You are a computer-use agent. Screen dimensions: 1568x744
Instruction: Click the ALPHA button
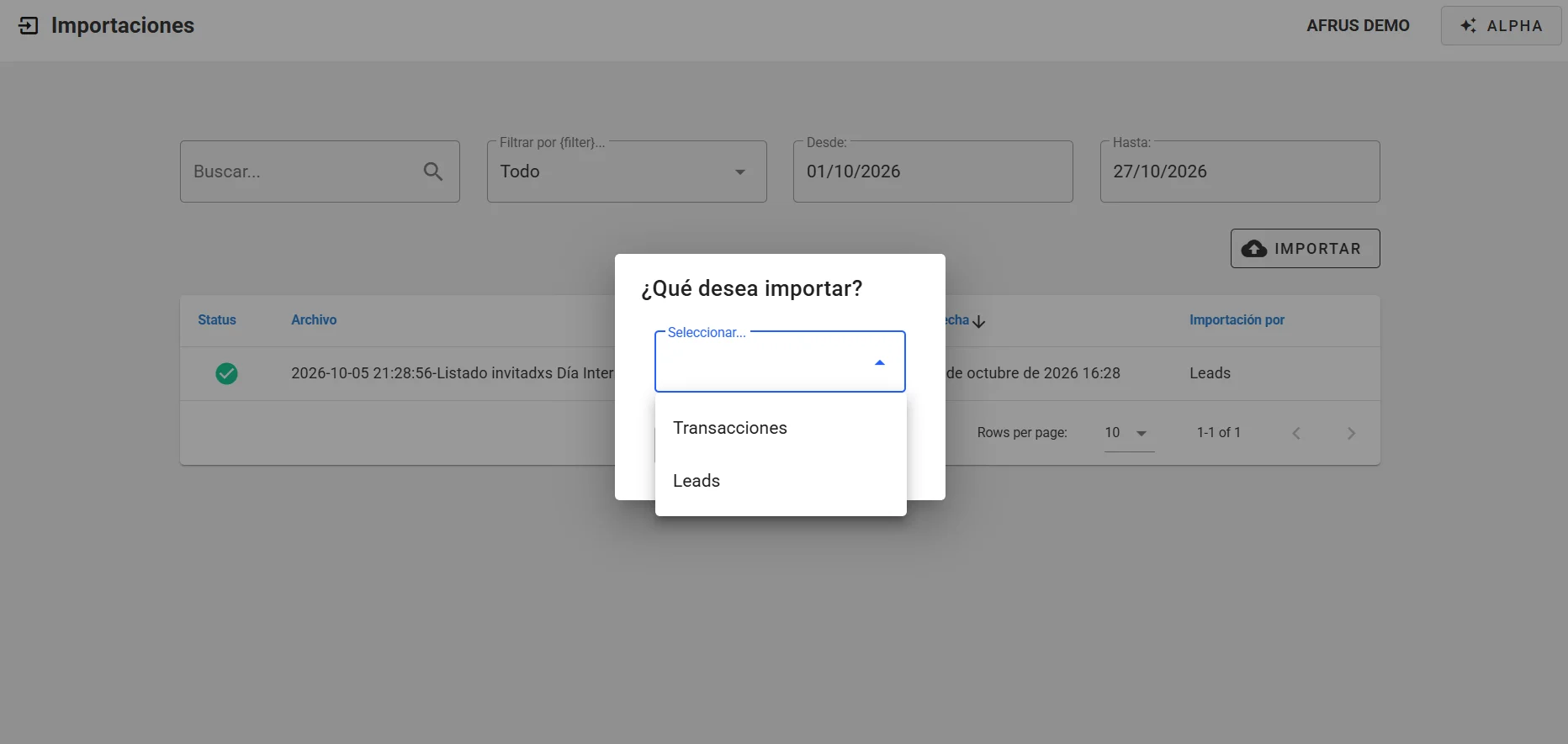(1501, 26)
